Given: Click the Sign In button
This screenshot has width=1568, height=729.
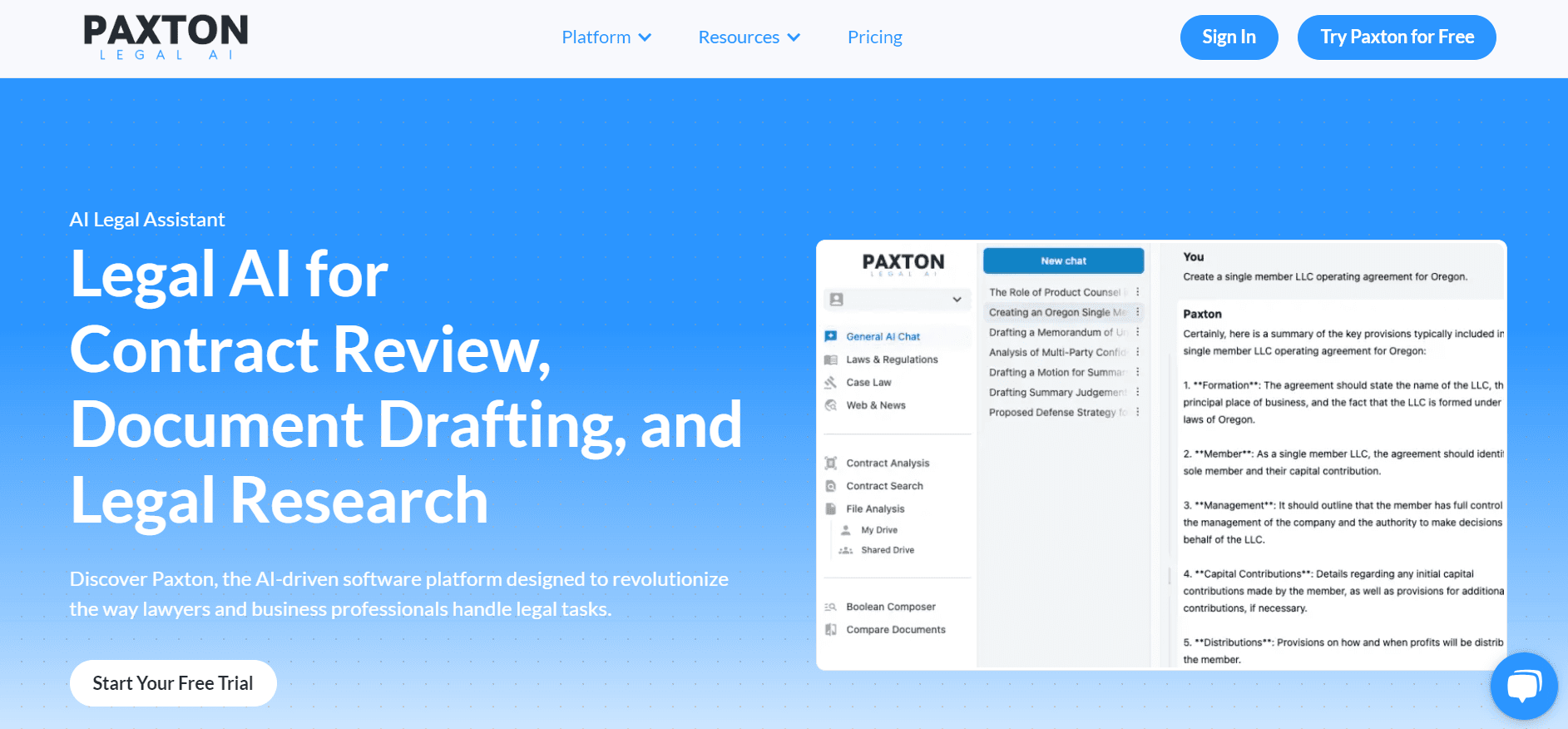Looking at the screenshot, I should pos(1229,37).
